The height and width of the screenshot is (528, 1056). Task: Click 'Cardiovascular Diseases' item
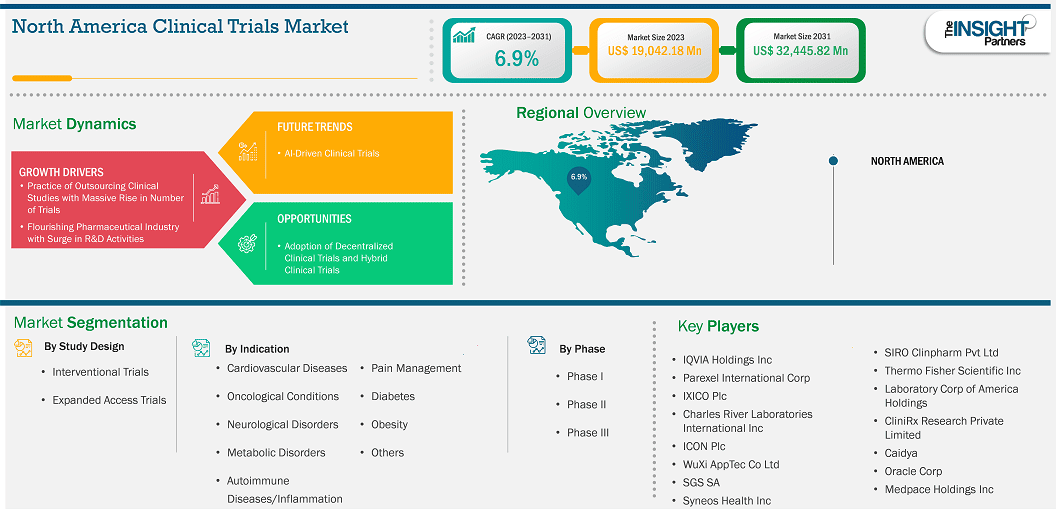tap(287, 368)
